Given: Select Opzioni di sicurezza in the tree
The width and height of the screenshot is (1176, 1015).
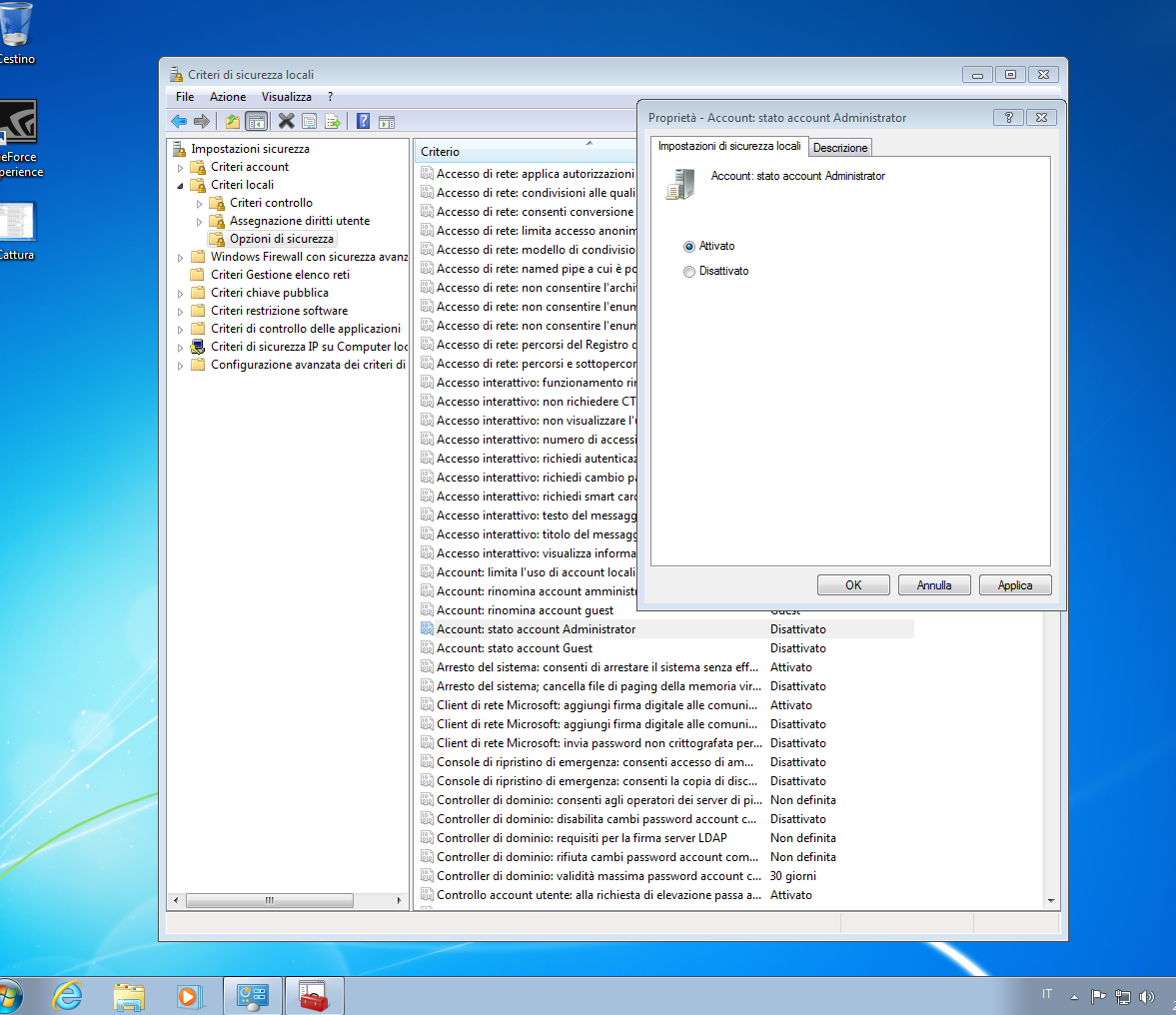Looking at the screenshot, I should coord(281,239).
